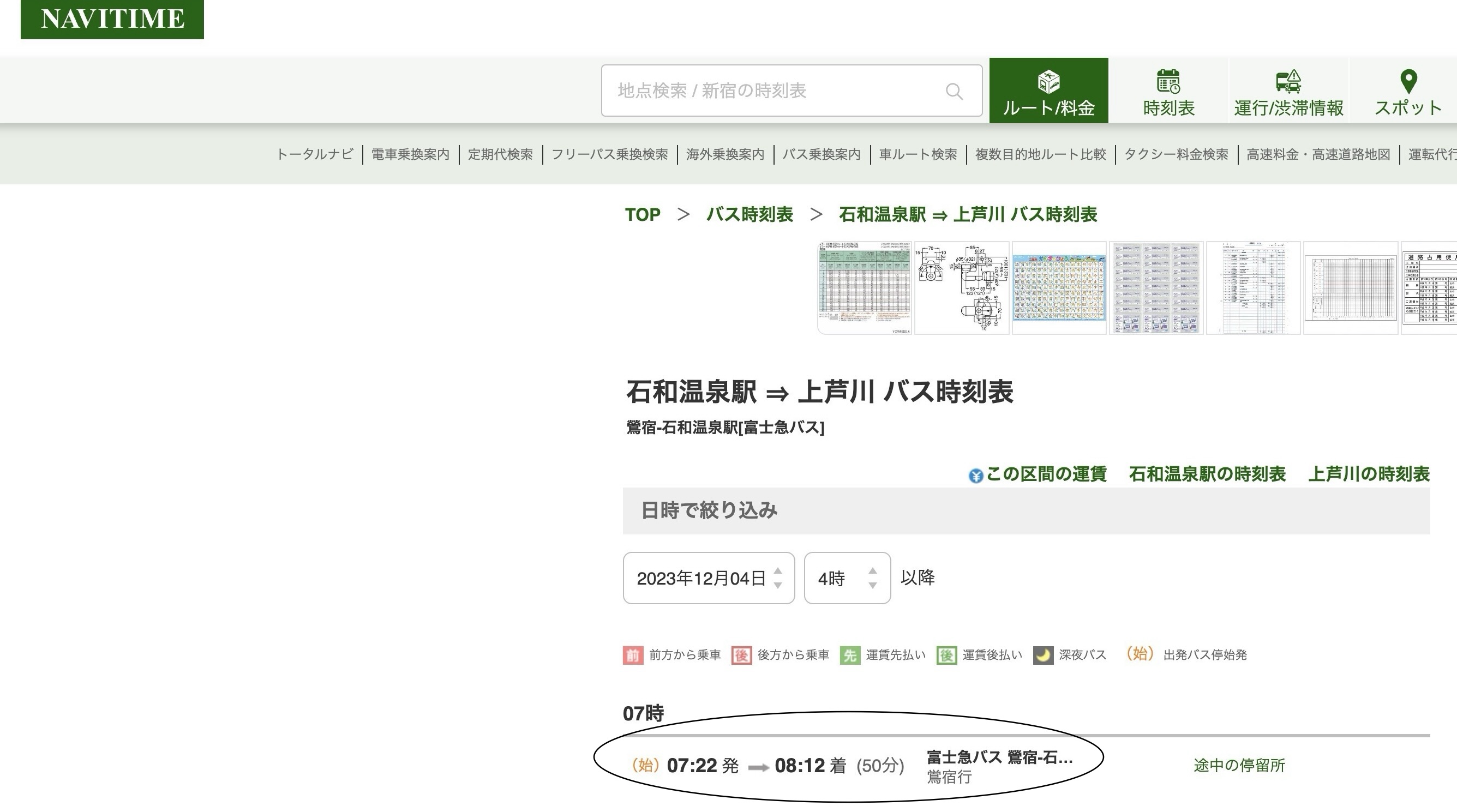This screenshot has width=1457, height=812.
Task: Open 石和温泉駅の時刻表 link
Action: coord(1207,474)
